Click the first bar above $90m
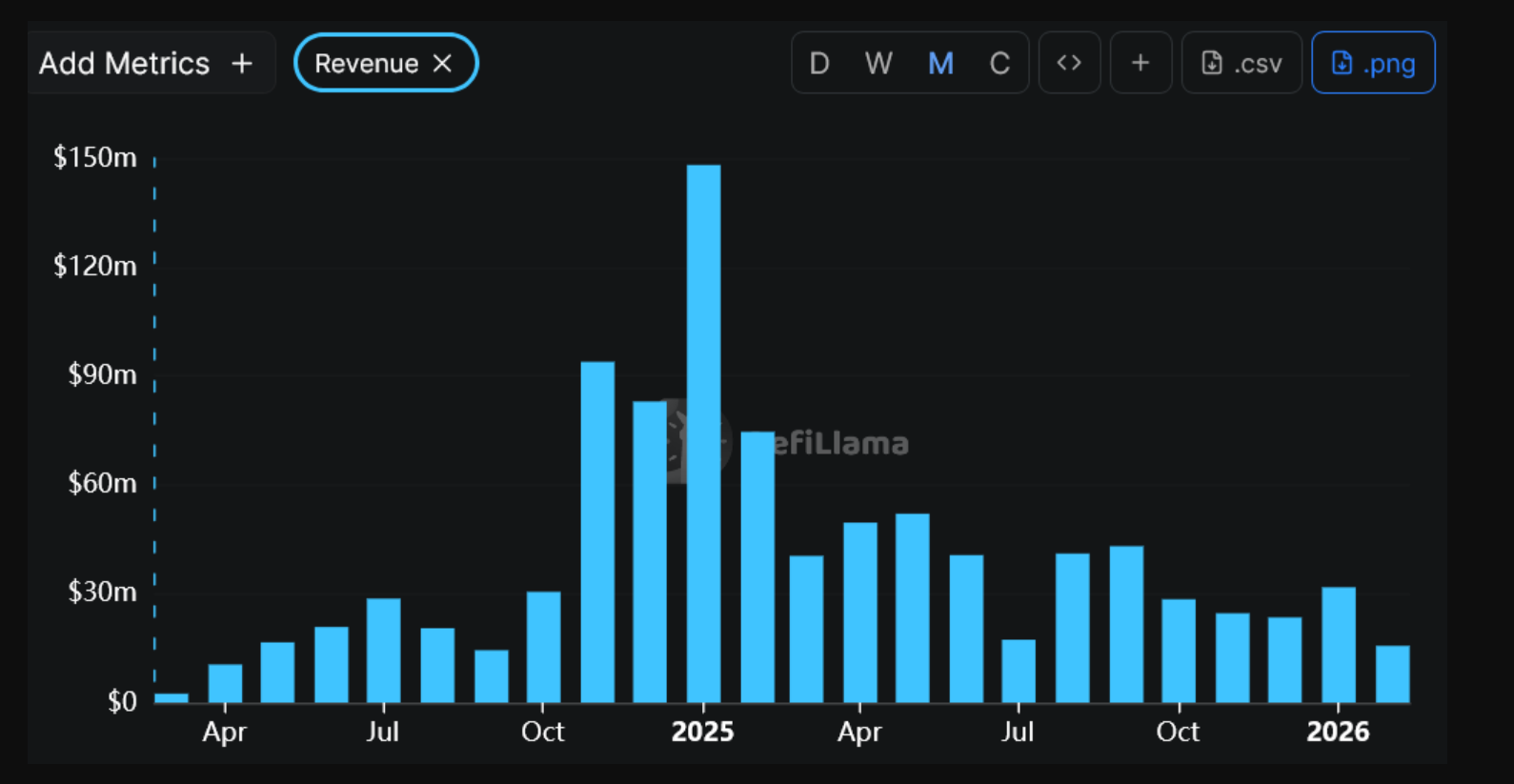 (x=597, y=532)
